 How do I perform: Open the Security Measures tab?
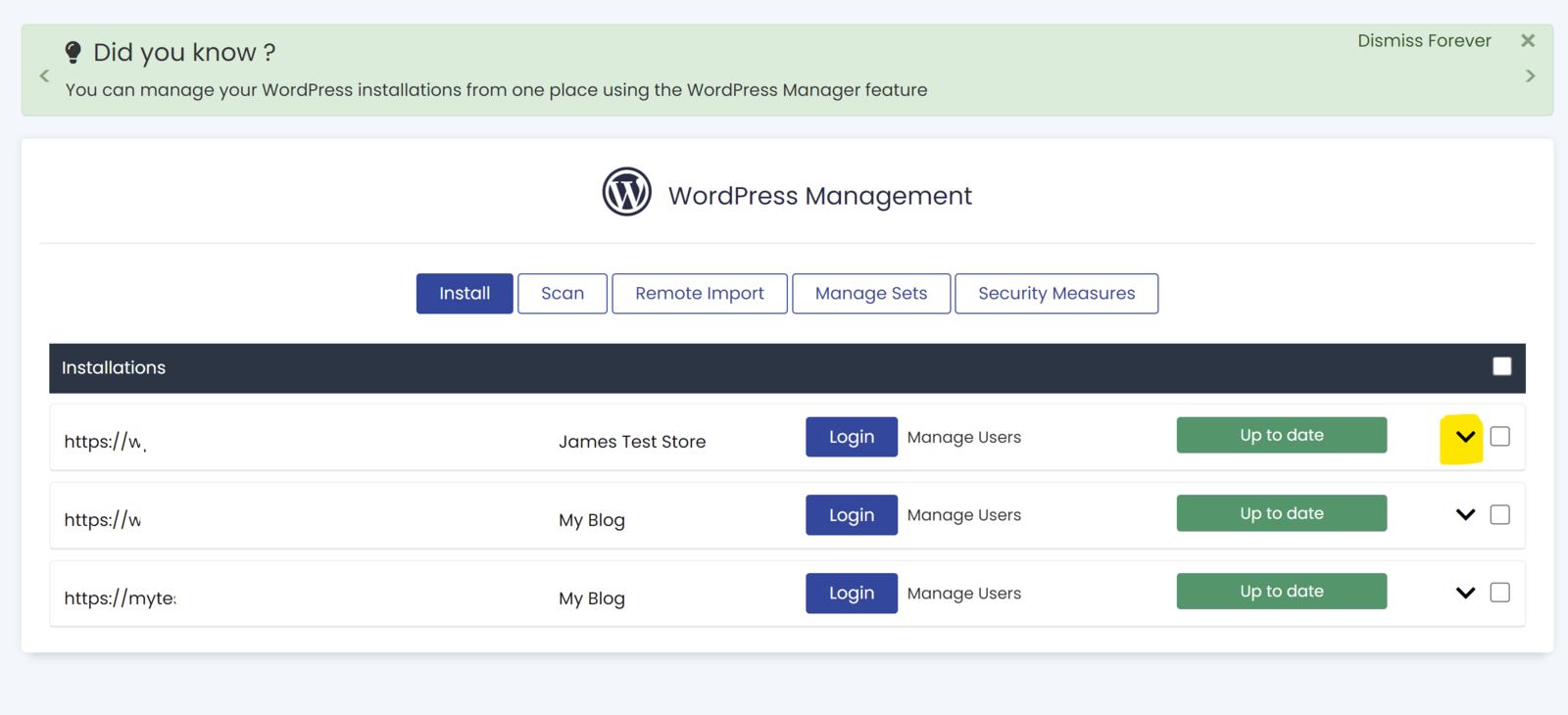[1056, 294]
